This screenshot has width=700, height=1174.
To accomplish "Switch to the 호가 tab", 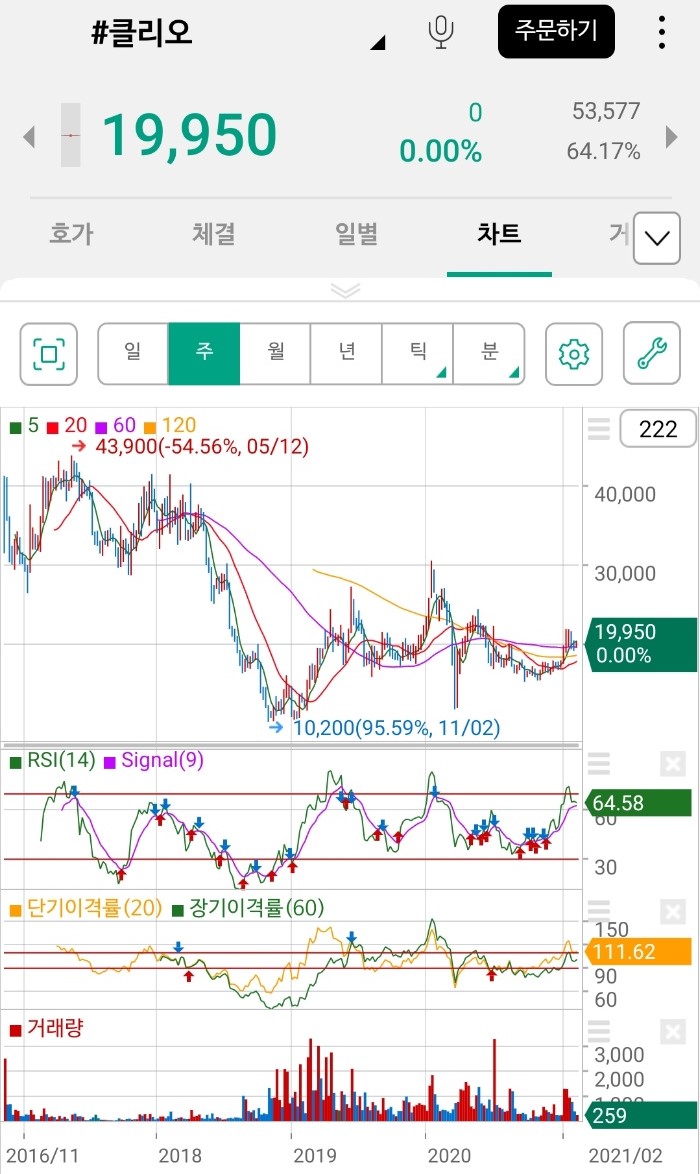I will [71, 234].
